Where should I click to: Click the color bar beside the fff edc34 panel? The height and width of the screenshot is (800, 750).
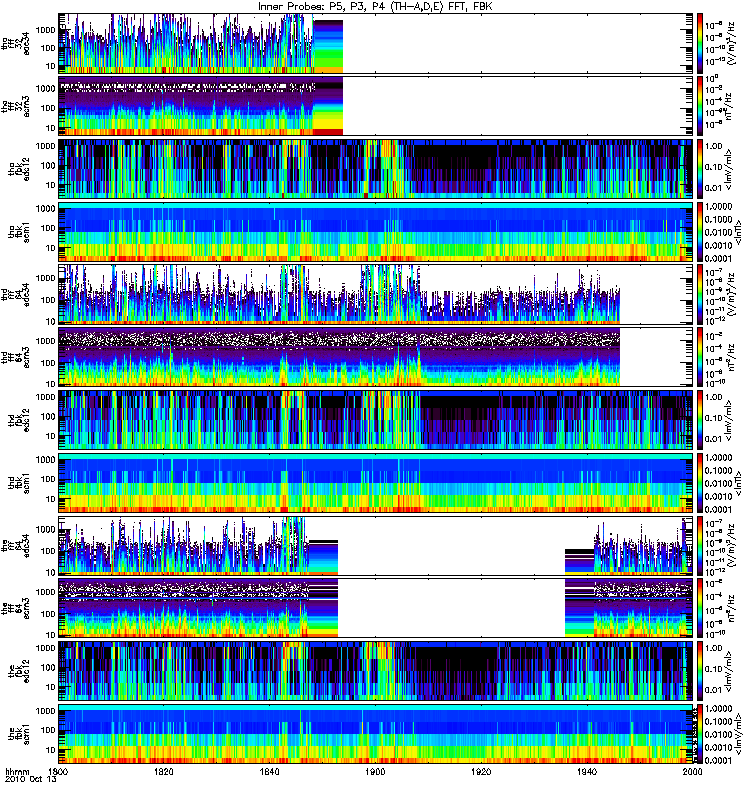(x=700, y=545)
